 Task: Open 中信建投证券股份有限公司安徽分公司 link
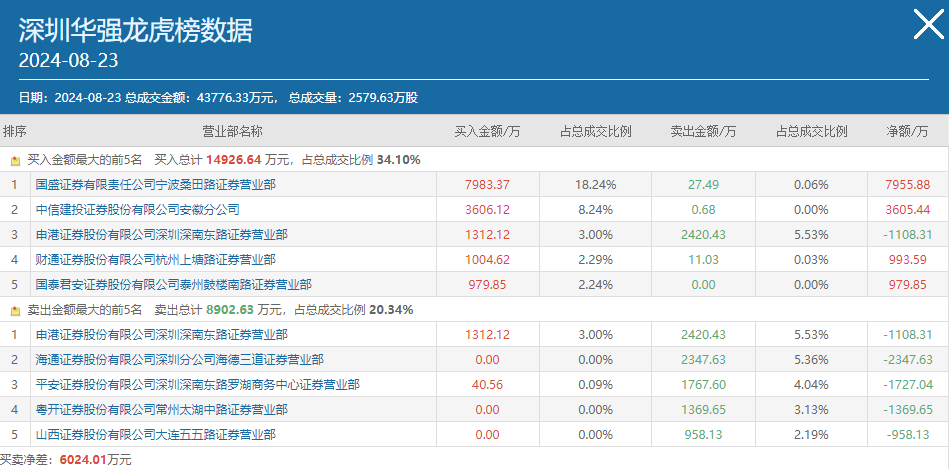point(137,210)
